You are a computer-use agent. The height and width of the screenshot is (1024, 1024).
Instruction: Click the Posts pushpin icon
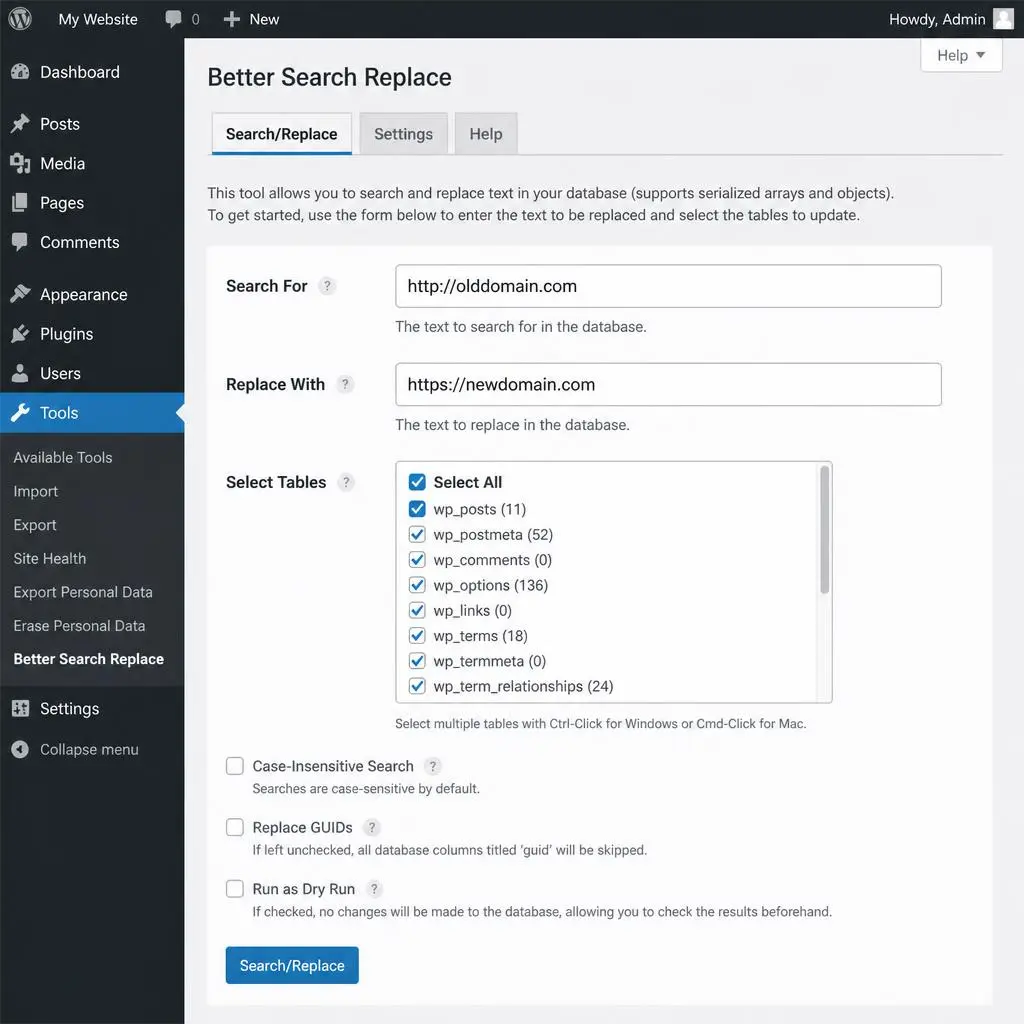(20, 123)
